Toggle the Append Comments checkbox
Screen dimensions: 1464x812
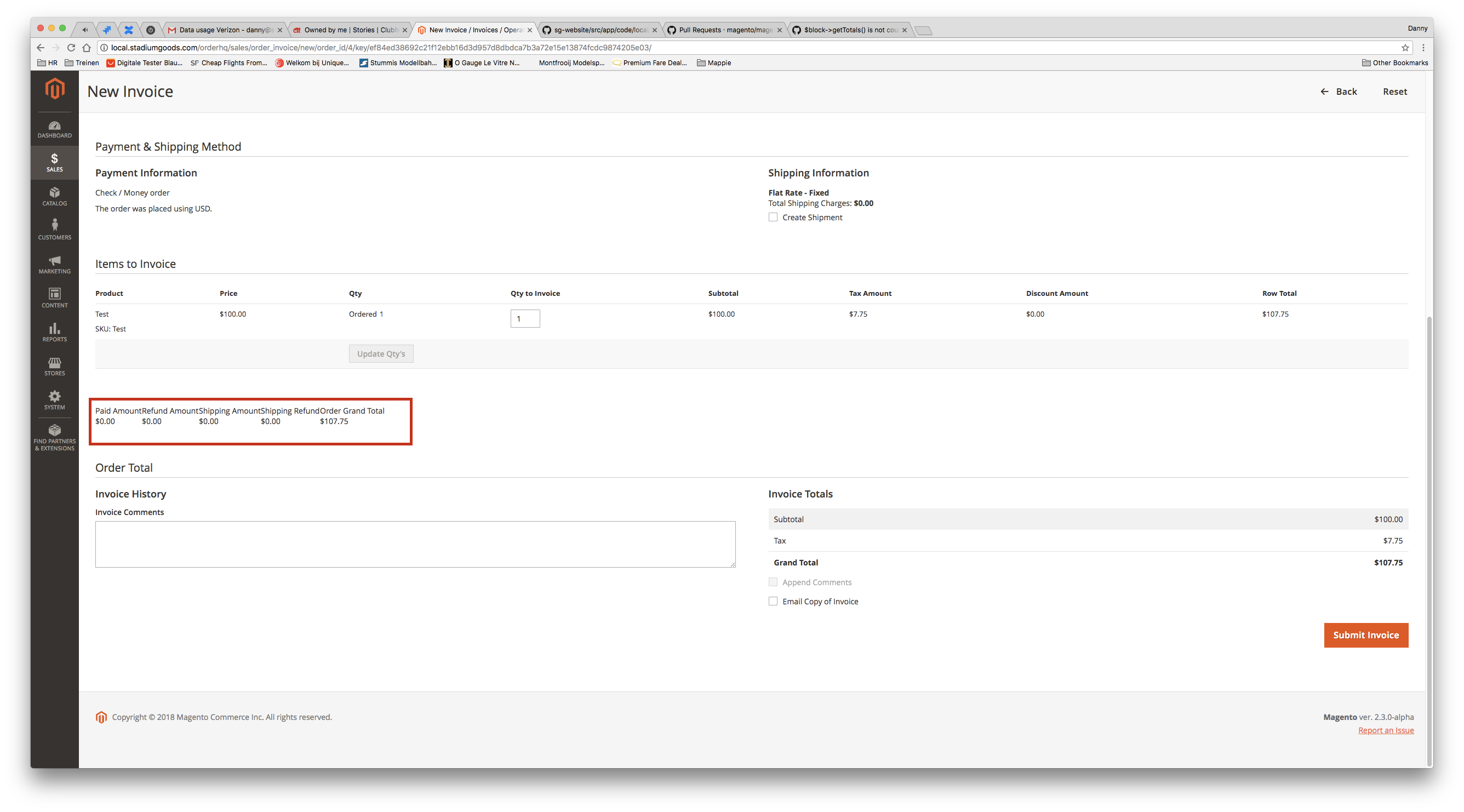click(773, 582)
